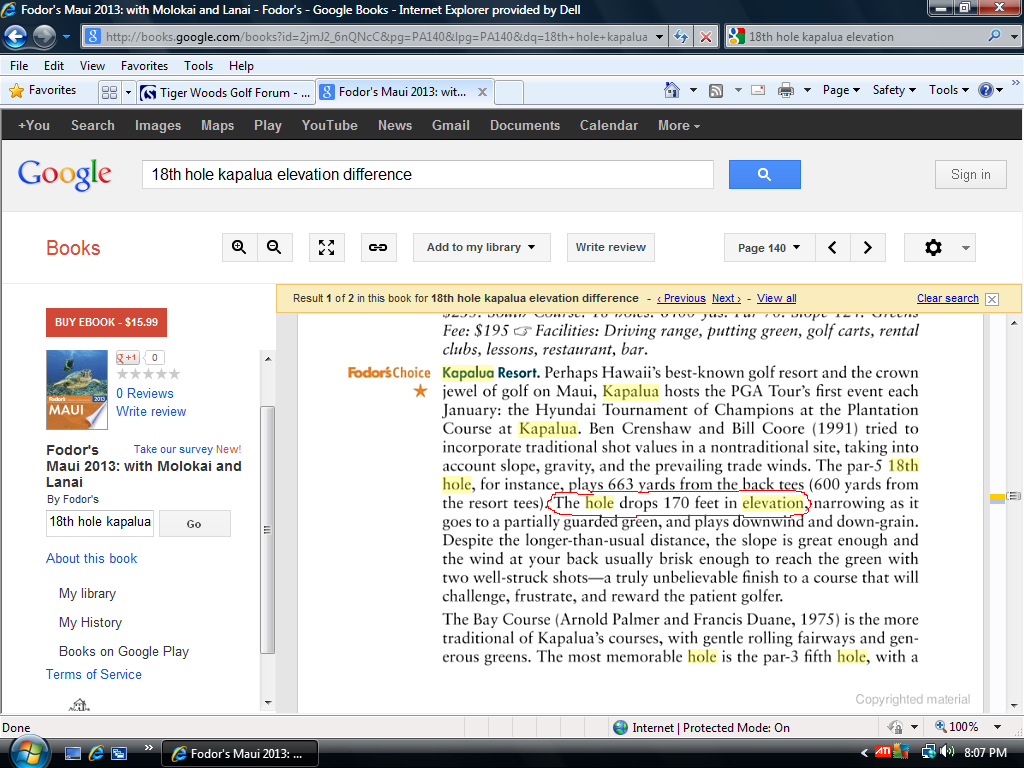Screen dimensions: 1024x768
Task: Close the Fodor's Maui 2013 tab
Action: click(x=482, y=92)
